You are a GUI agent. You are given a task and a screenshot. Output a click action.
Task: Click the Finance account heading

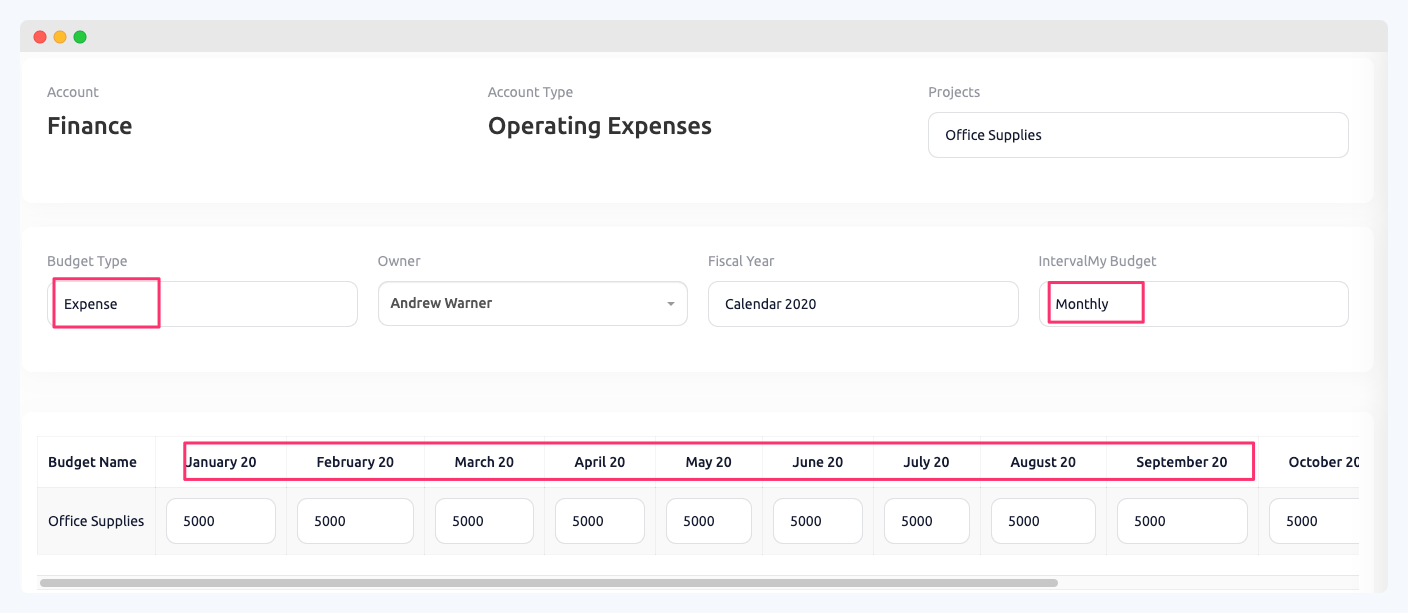(89, 126)
